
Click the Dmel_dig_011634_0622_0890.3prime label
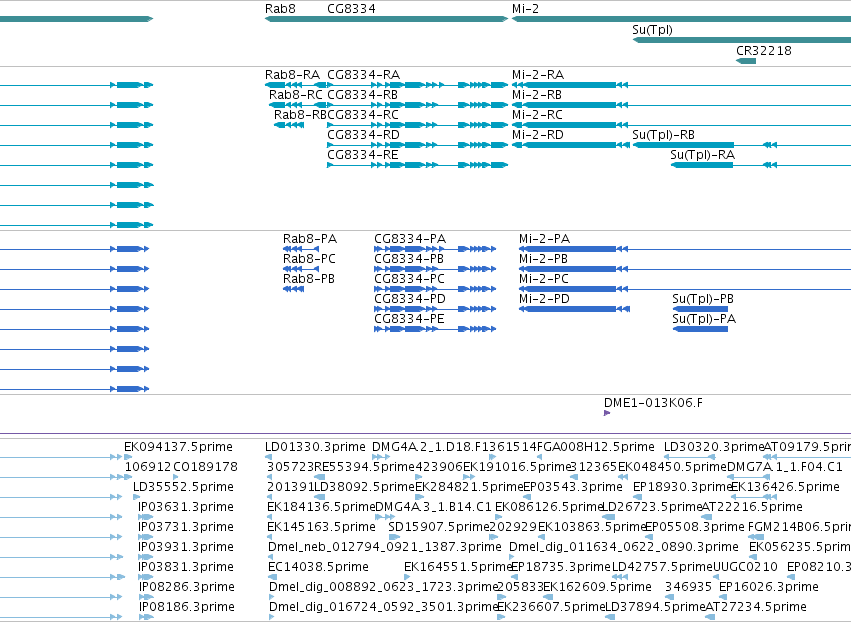click(624, 547)
